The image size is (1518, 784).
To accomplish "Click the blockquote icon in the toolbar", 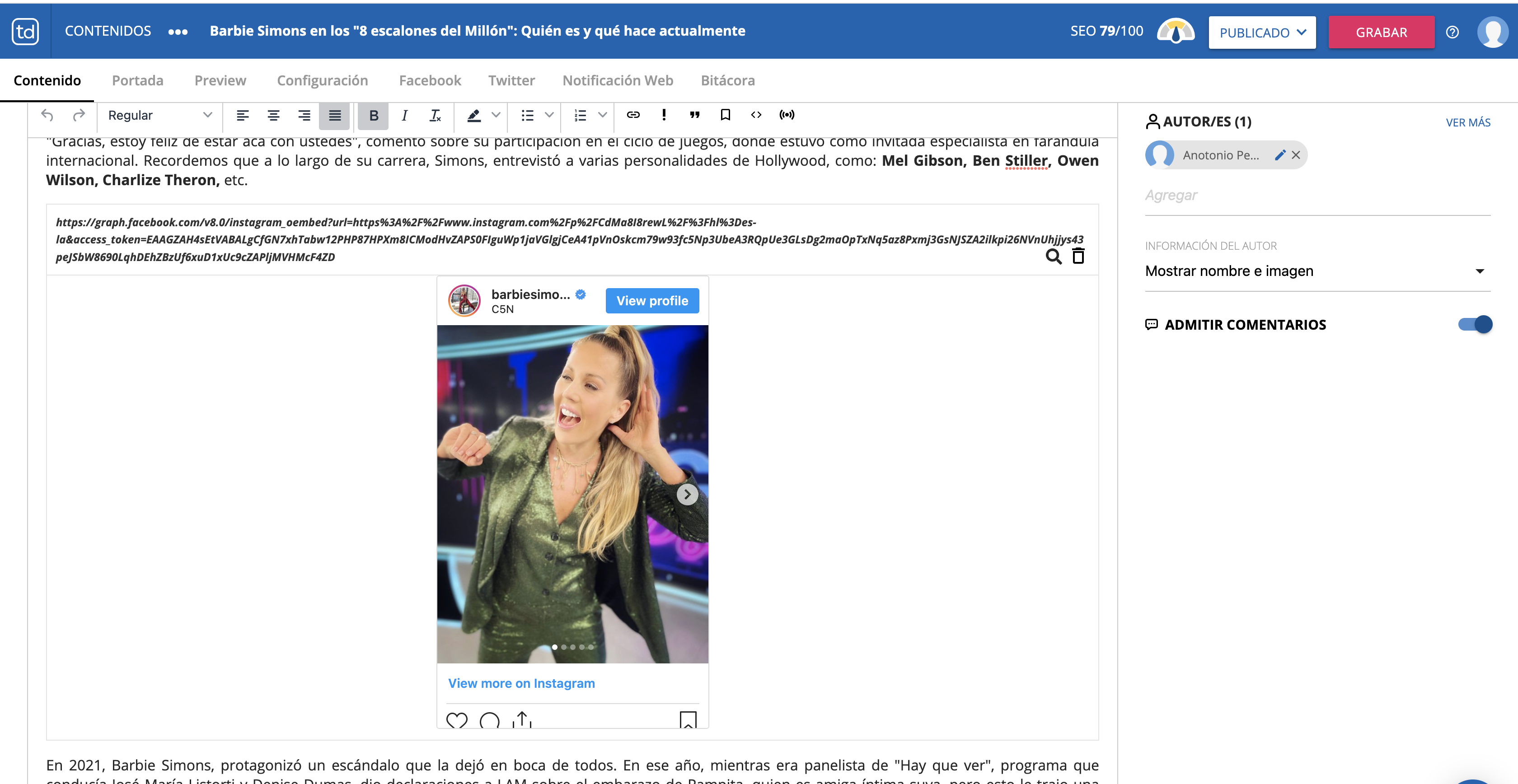I will [x=695, y=115].
